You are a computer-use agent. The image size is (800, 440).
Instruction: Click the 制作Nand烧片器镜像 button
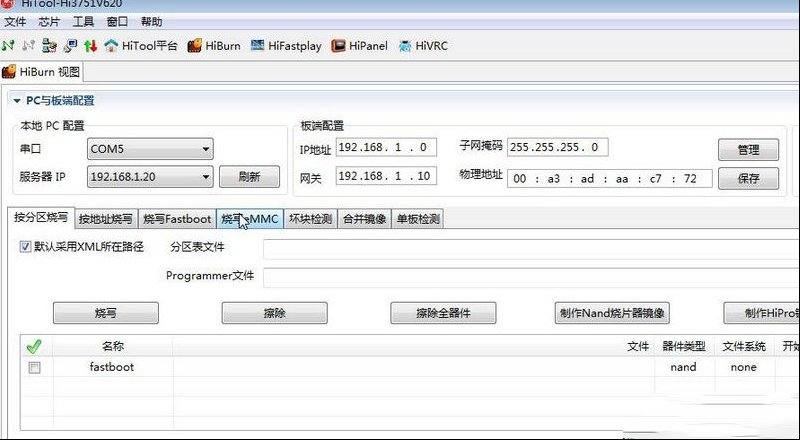tap(612, 313)
